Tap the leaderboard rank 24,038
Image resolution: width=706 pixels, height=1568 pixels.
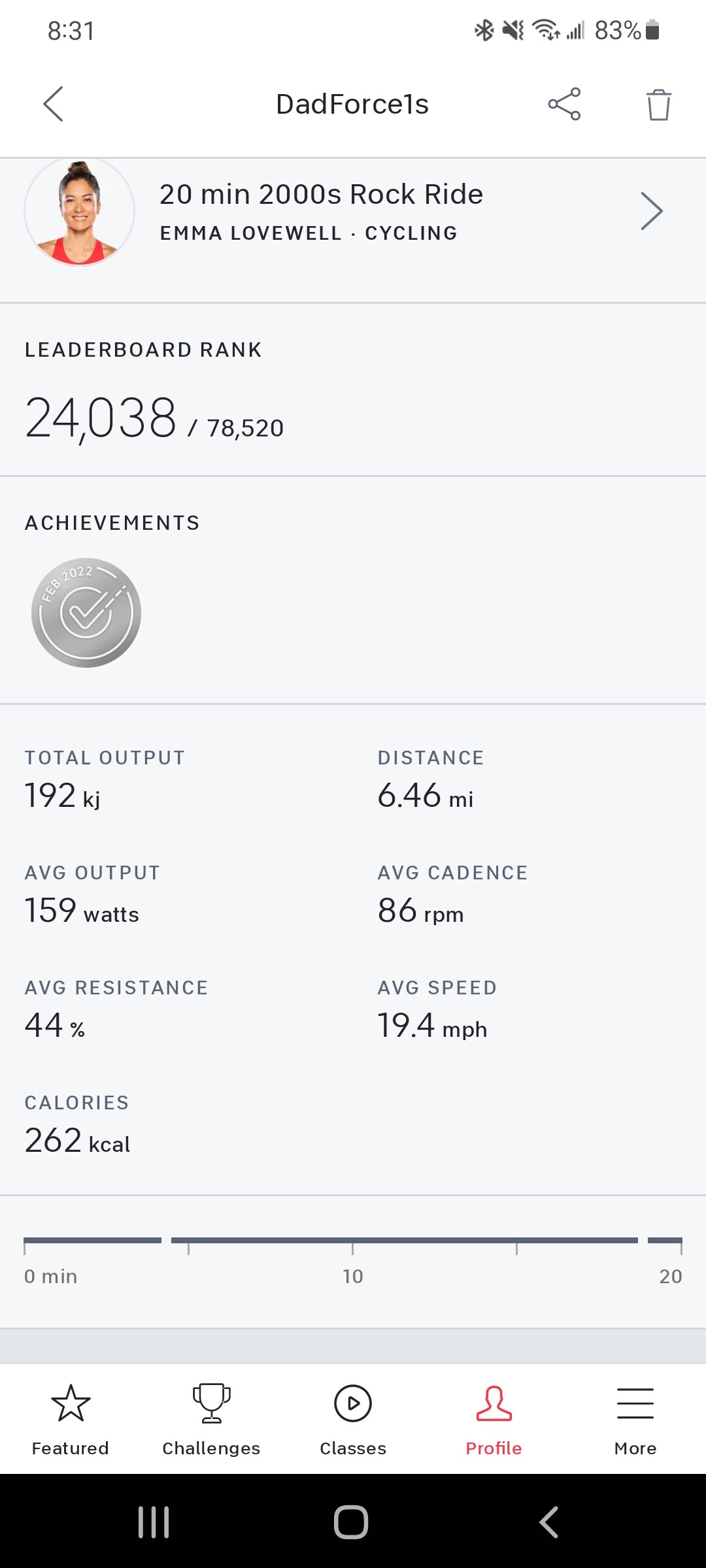101,419
